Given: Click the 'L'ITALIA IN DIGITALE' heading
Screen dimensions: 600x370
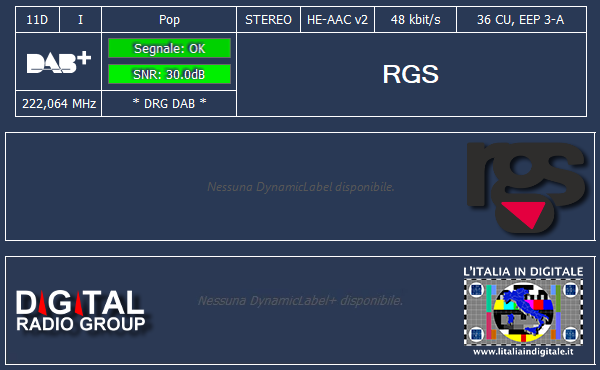Looking at the screenshot, I should pyautogui.click(x=523, y=272).
